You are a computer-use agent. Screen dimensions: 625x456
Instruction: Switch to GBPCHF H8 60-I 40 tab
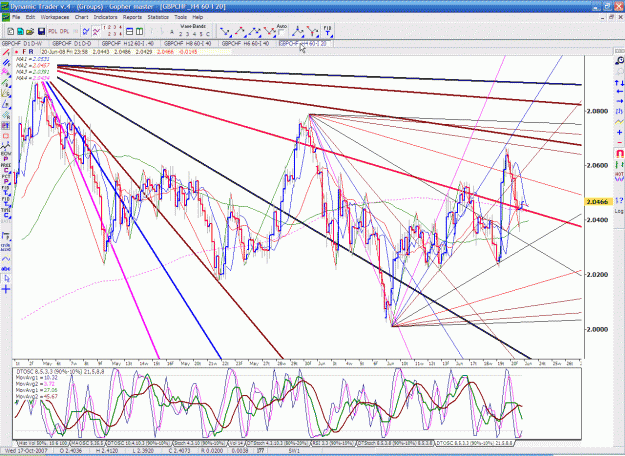[x=187, y=43]
